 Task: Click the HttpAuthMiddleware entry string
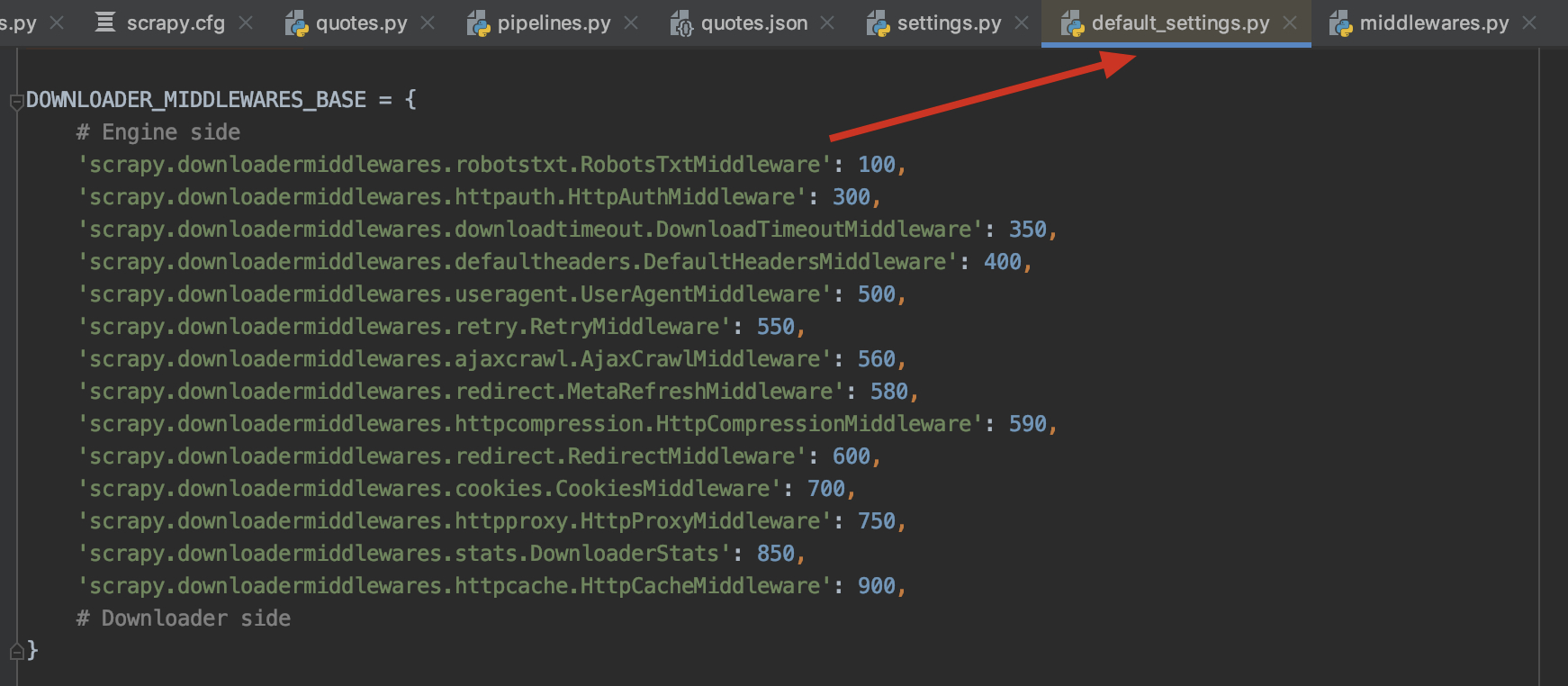[x=442, y=197]
